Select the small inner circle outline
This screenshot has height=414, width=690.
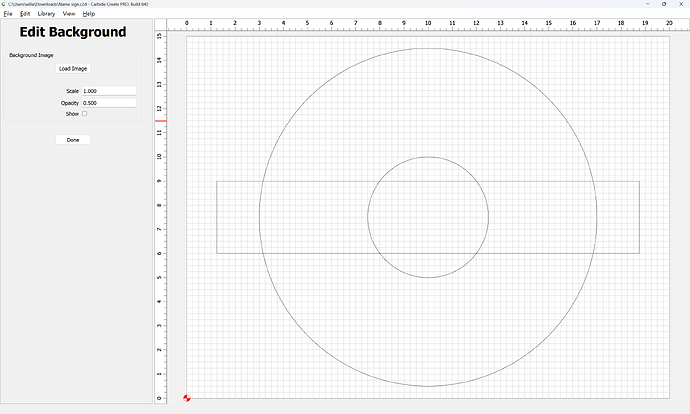click(x=428, y=157)
